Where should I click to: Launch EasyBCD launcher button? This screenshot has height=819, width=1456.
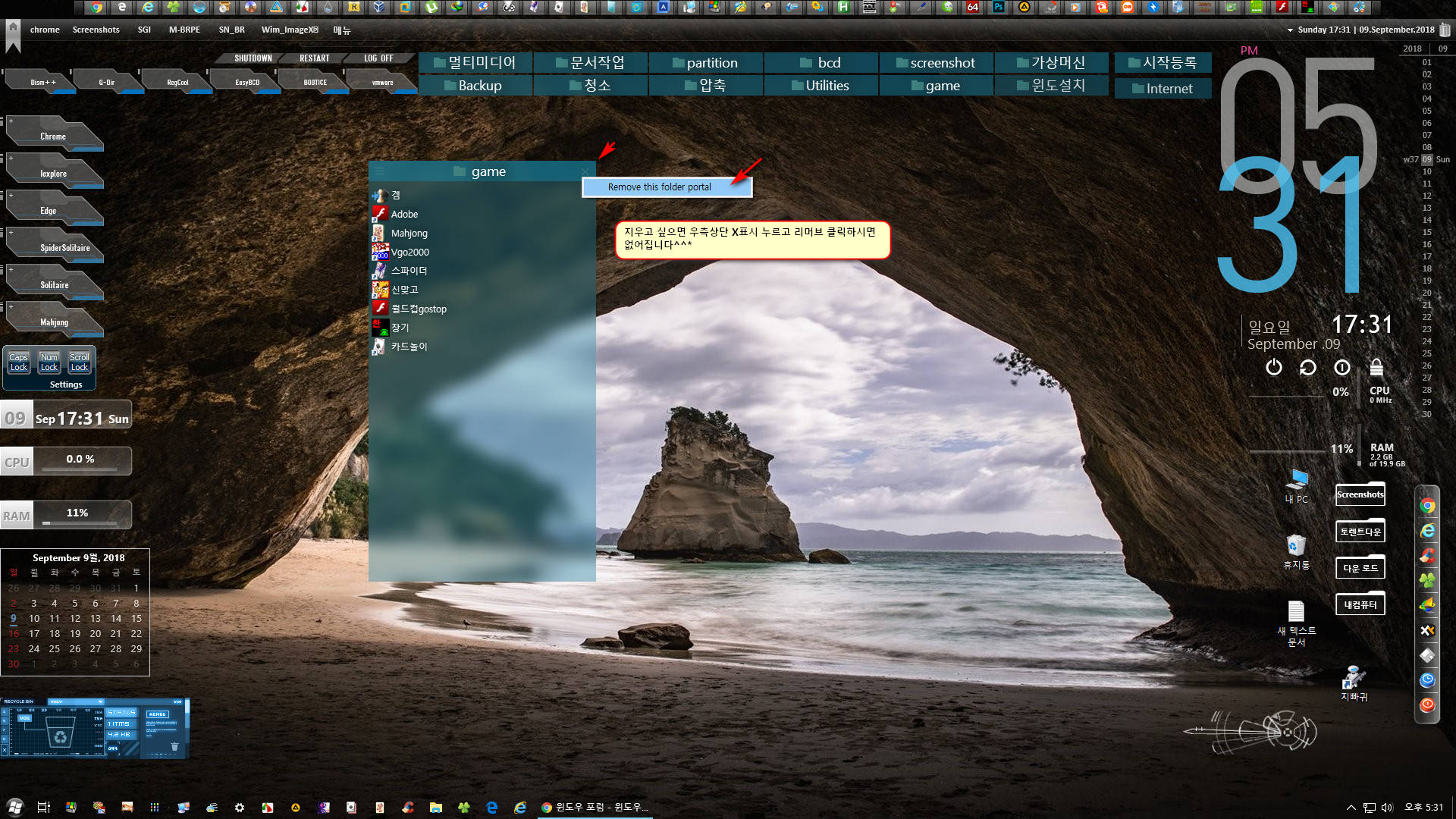tap(247, 82)
